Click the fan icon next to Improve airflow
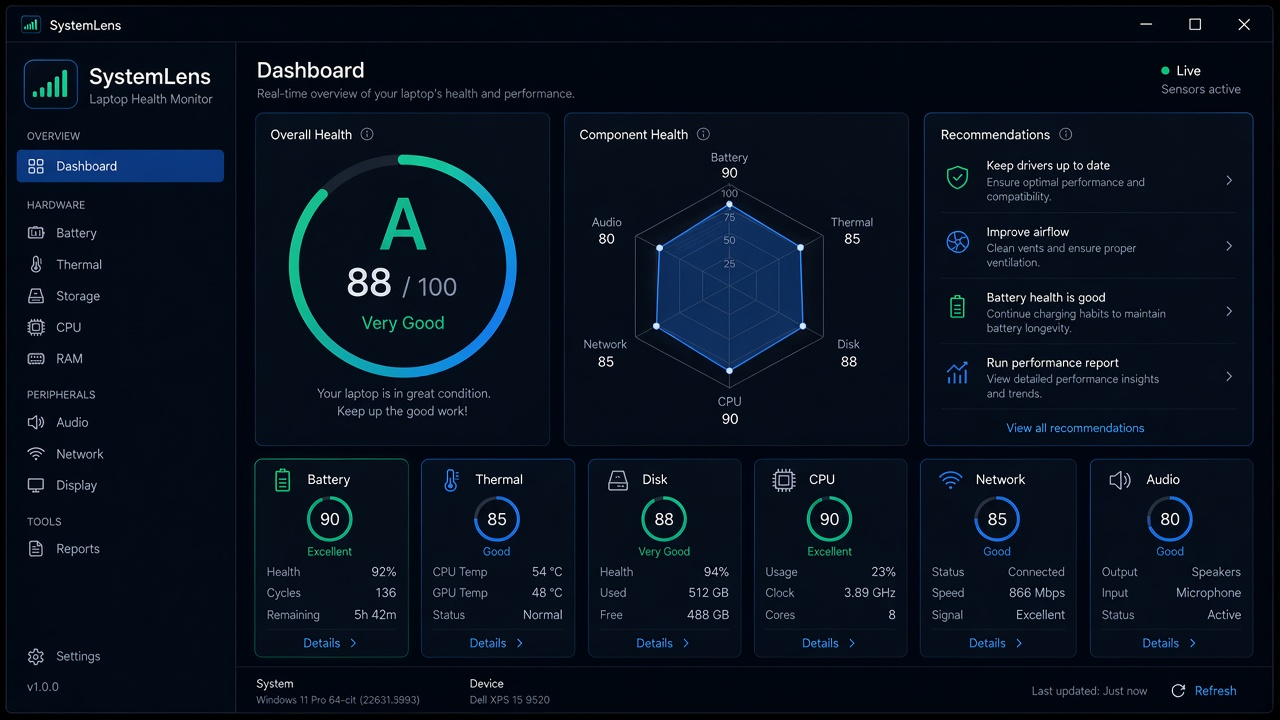Screen dimensions: 1280x720 957,241
